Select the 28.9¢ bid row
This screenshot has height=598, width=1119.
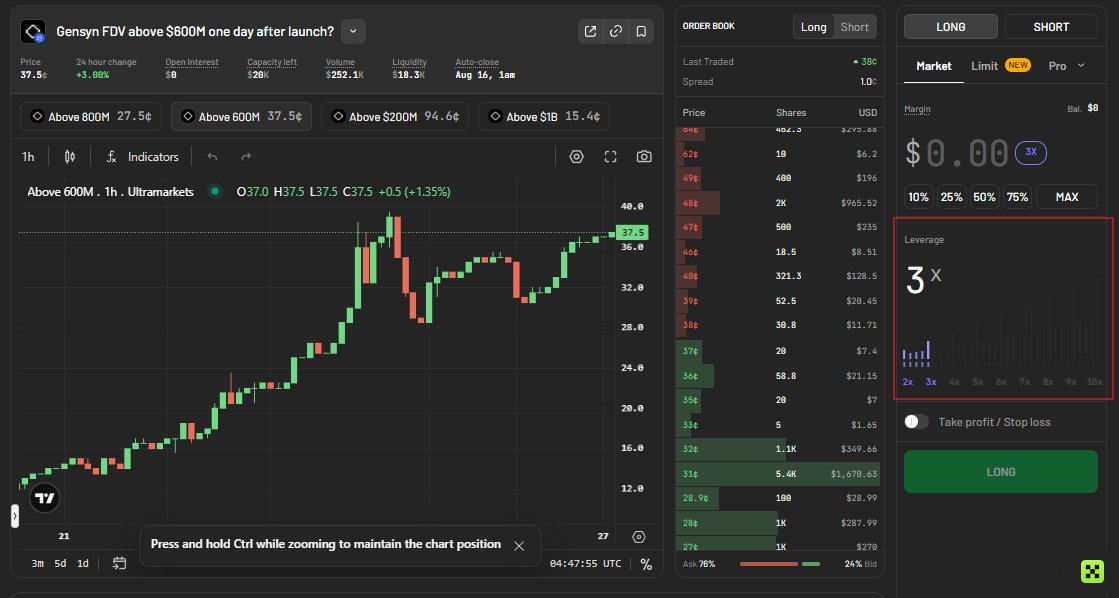click(x=779, y=498)
